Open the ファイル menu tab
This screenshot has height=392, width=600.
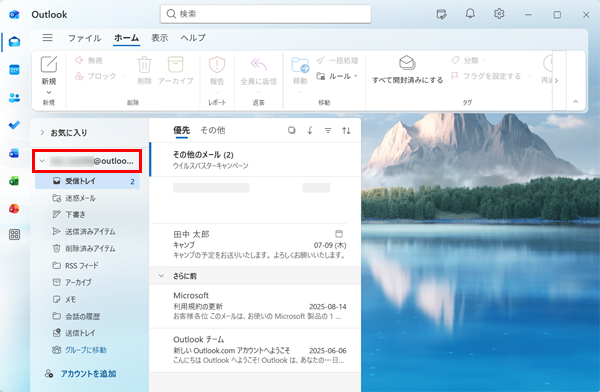tap(85, 38)
